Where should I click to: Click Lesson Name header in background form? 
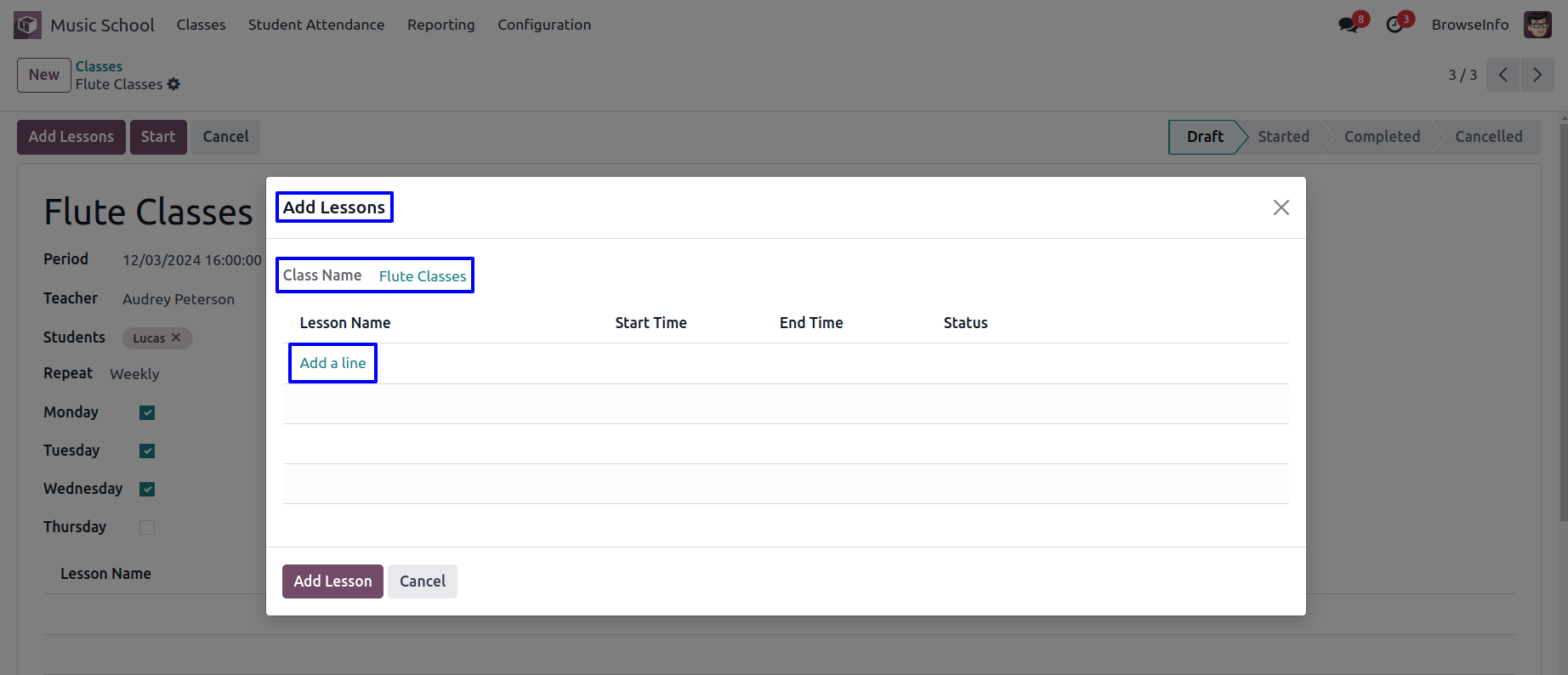(x=105, y=574)
